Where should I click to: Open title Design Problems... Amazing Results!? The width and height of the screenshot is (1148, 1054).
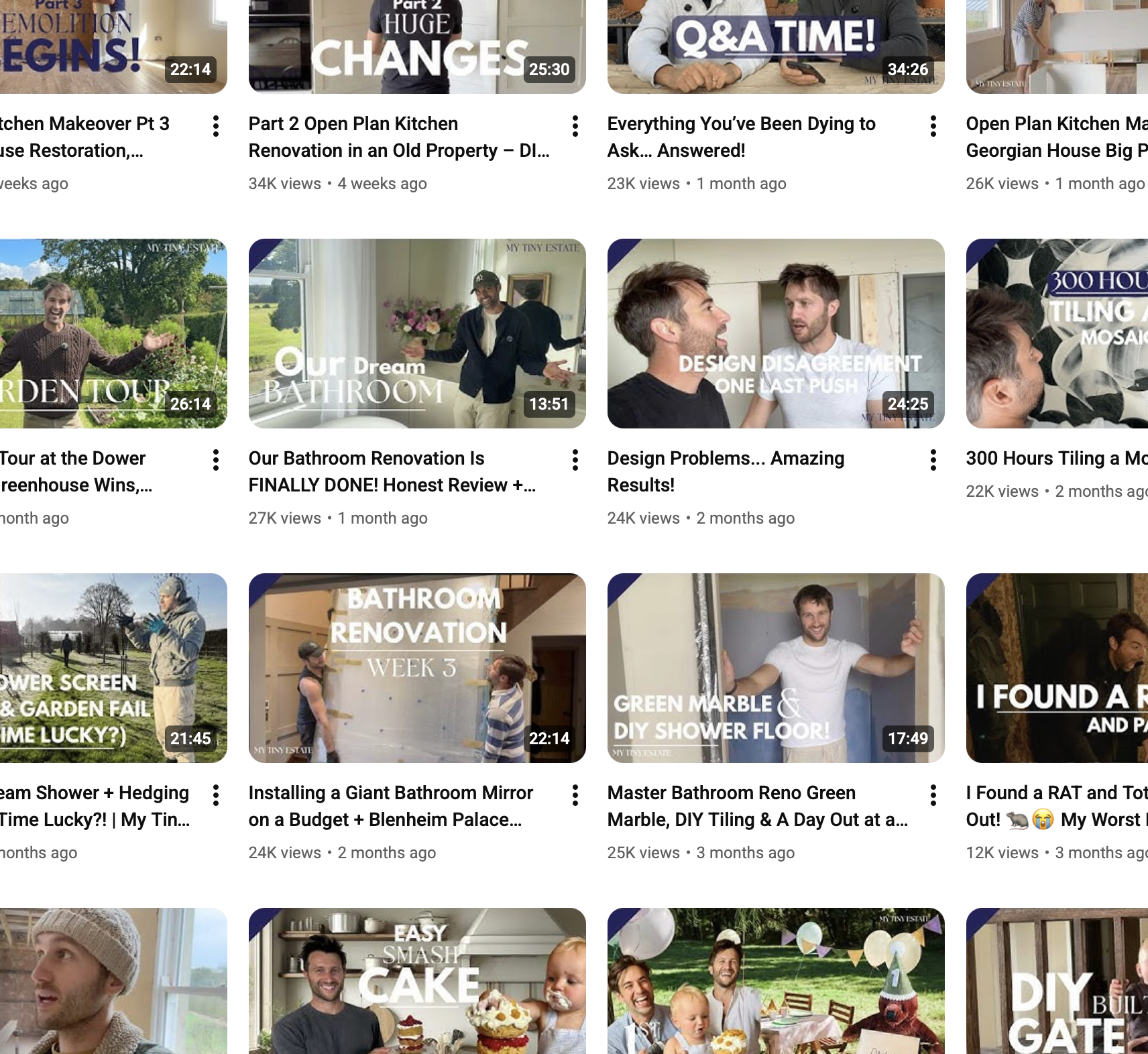(x=726, y=471)
